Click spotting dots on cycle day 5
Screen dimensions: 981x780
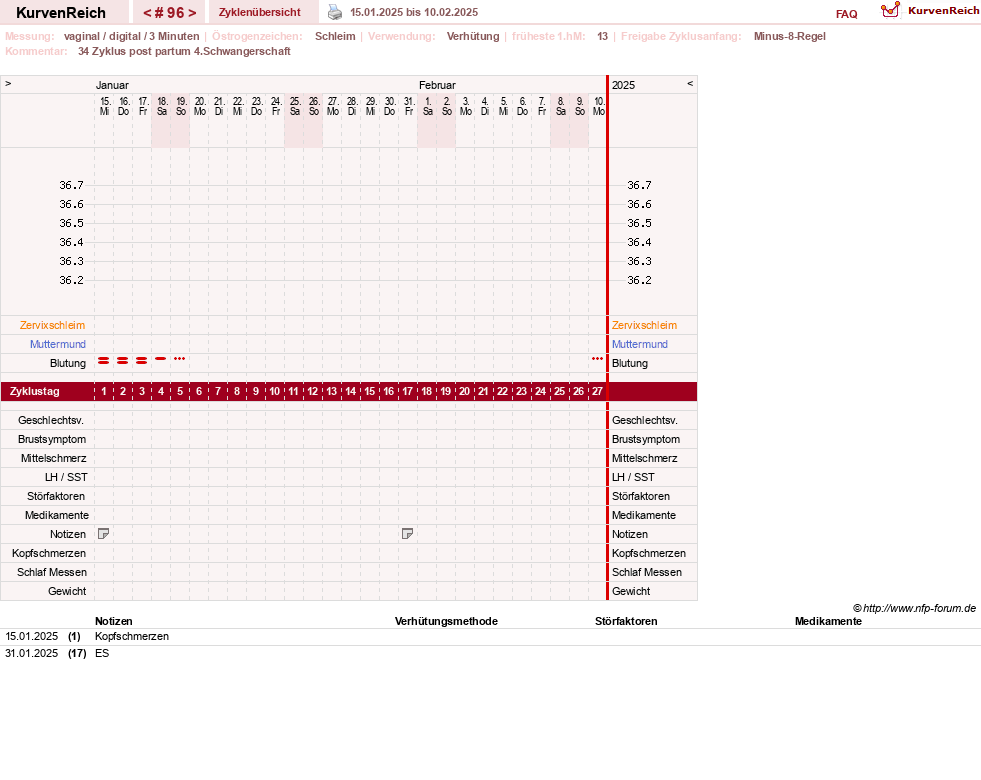(180, 358)
